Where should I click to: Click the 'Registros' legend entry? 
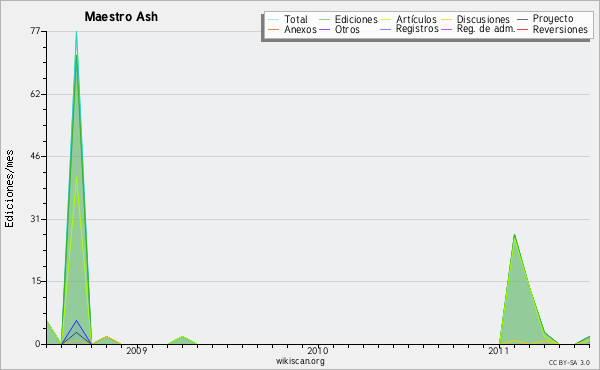417,29
